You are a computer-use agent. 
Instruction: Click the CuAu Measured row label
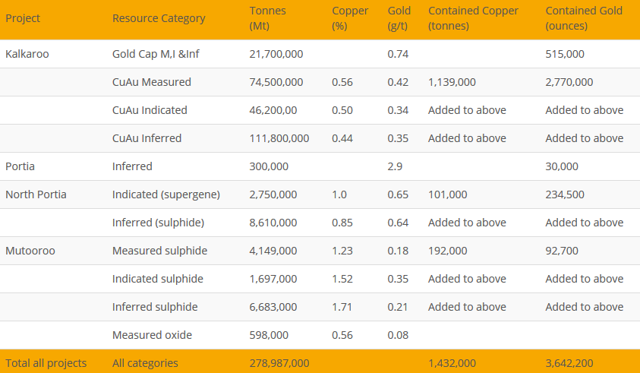[x=151, y=82]
